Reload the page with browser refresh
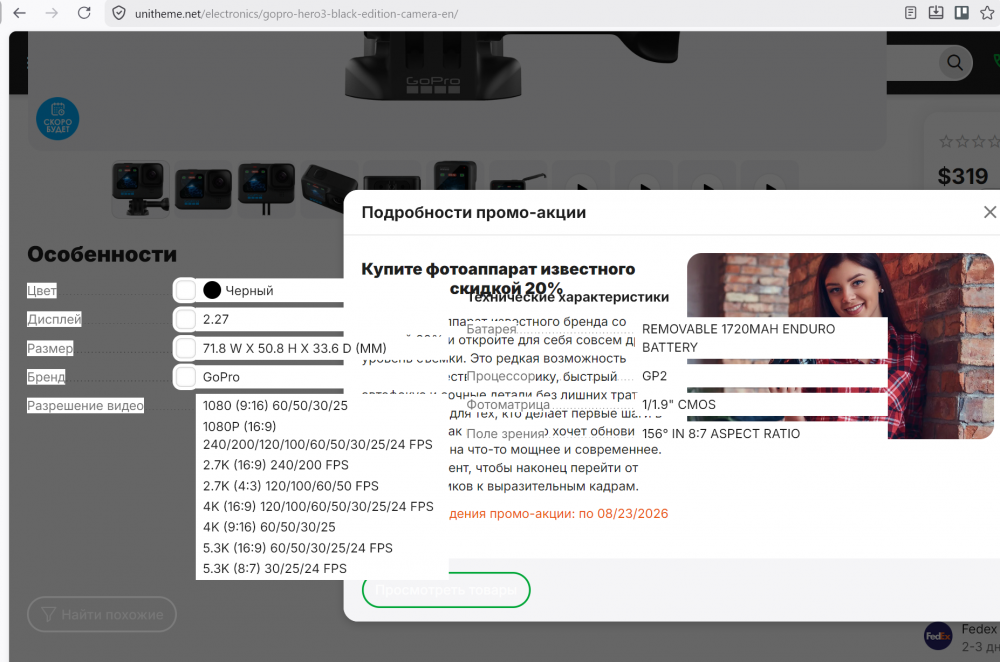This screenshot has width=1000, height=662. pyautogui.click(x=84, y=13)
